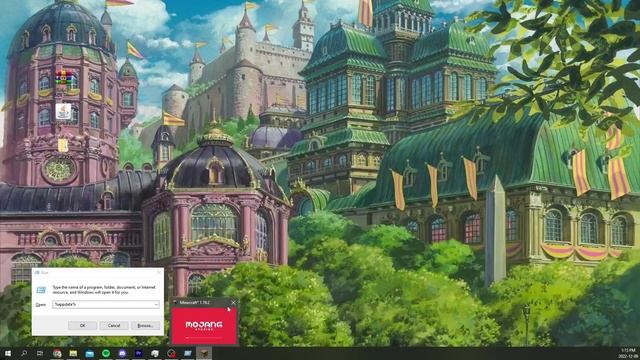Click the Minecraft window title text
The width and height of the screenshot is (640, 360).
click(x=195, y=302)
